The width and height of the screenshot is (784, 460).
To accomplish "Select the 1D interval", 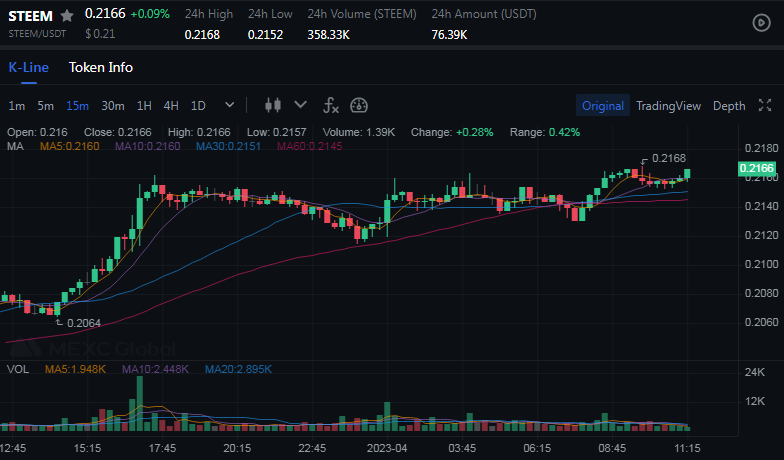I will click(198, 106).
